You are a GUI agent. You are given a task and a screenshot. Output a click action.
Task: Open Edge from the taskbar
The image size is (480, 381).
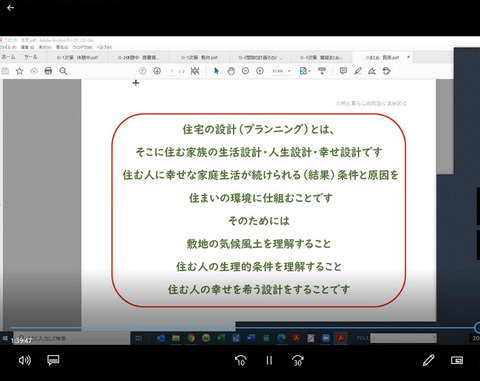point(281,338)
